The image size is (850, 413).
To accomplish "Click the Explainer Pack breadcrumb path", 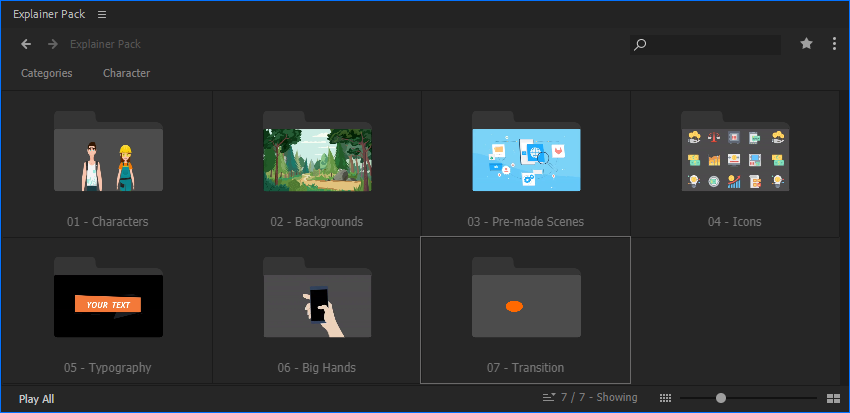I will (x=105, y=44).
